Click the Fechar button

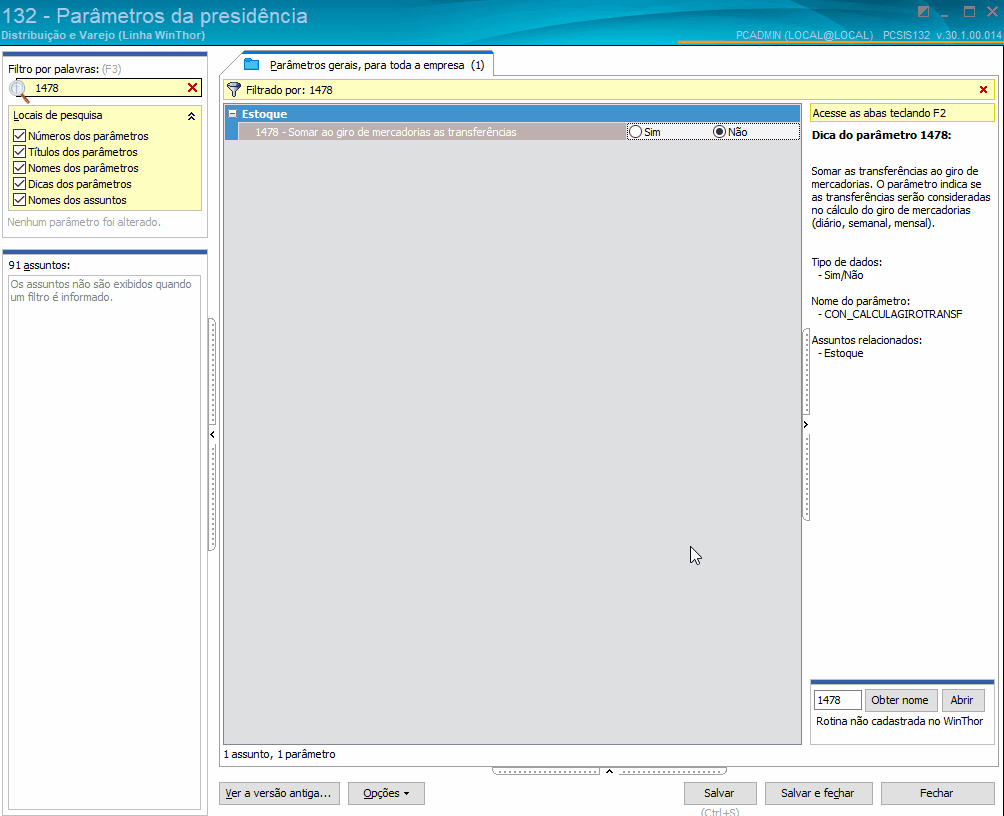tap(937, 793)
